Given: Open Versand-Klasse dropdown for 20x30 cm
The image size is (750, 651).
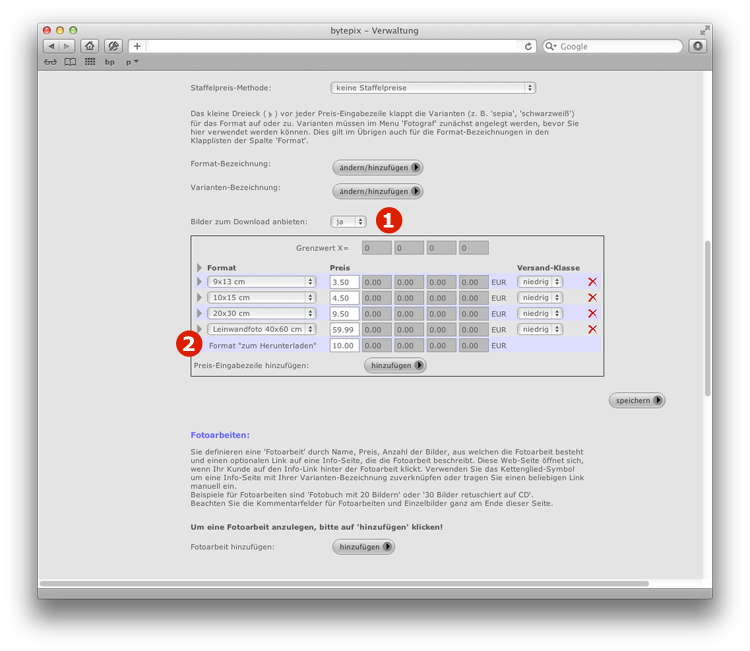Looking at the screenshot, I should pos(540,313).
